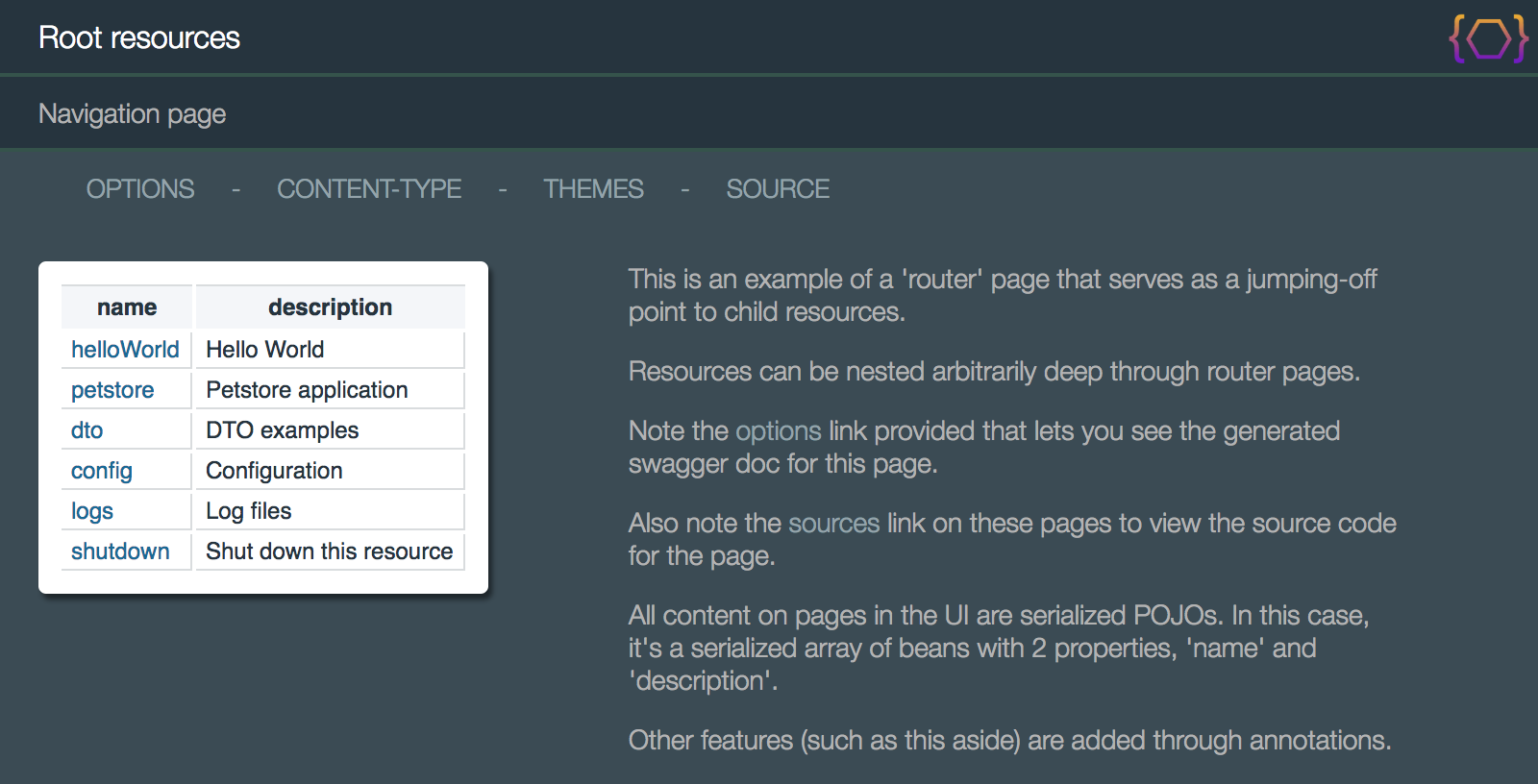Screen dimensions: 1538x784
Task: Open the CONTENT-TYPE menu
Action: point(369,189)
